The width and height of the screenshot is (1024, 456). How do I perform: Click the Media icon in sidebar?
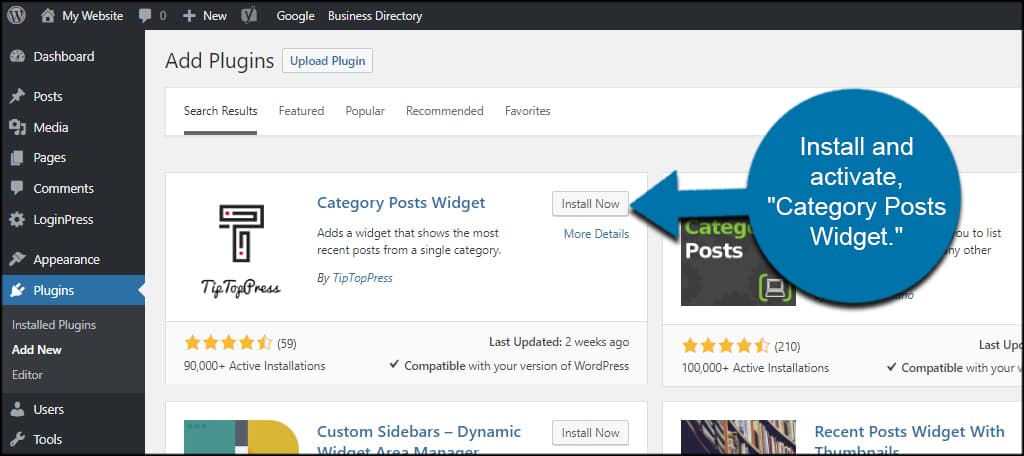click(18, 127)
